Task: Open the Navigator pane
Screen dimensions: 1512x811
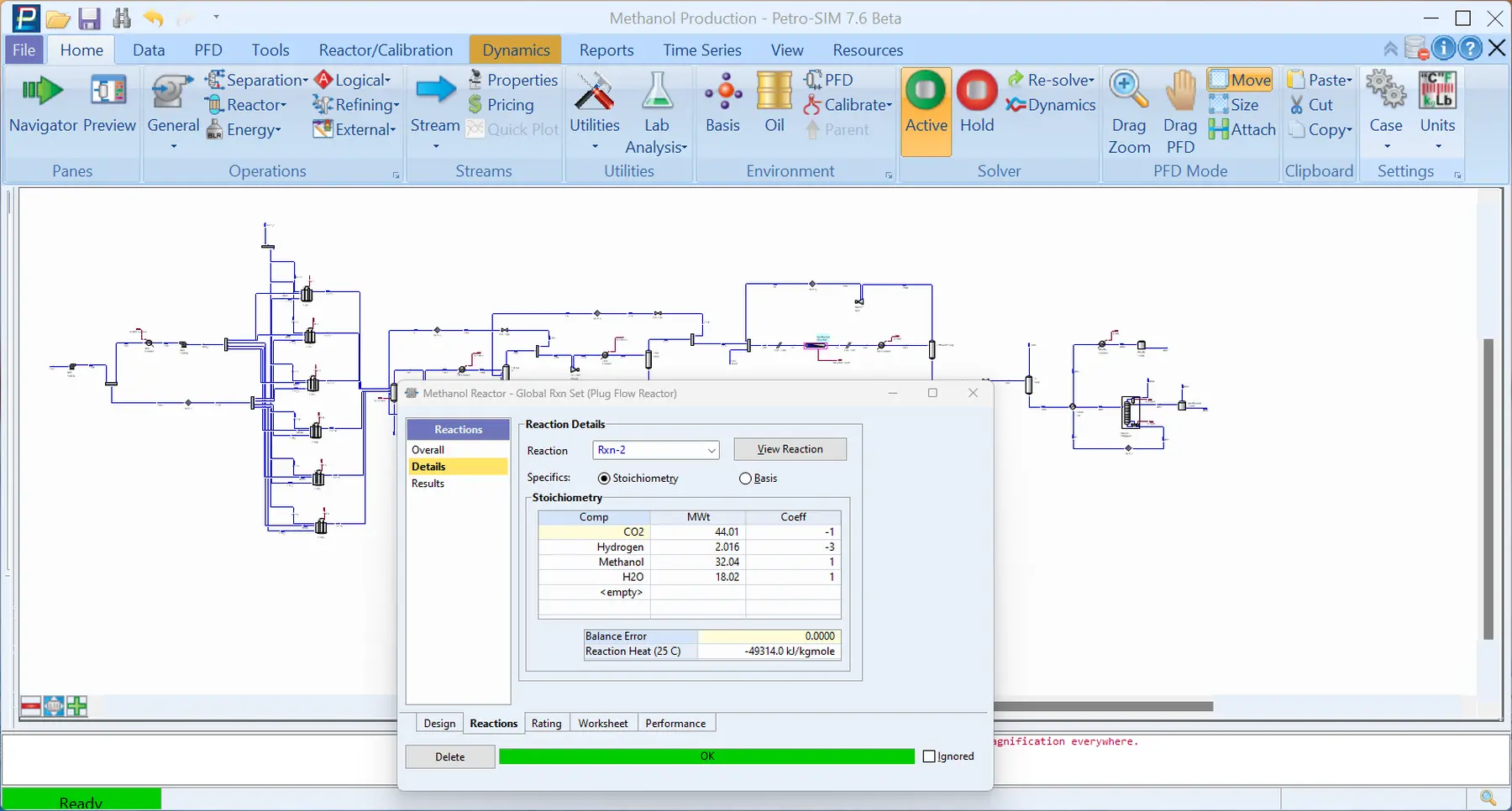Action: point(43,104)
